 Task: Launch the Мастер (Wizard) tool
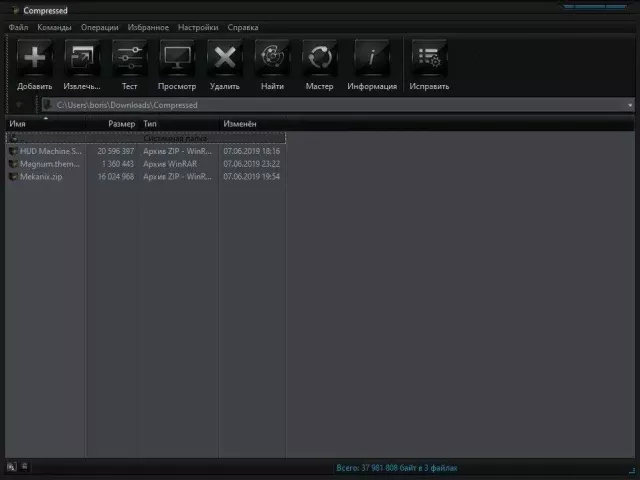coord(320,59)
